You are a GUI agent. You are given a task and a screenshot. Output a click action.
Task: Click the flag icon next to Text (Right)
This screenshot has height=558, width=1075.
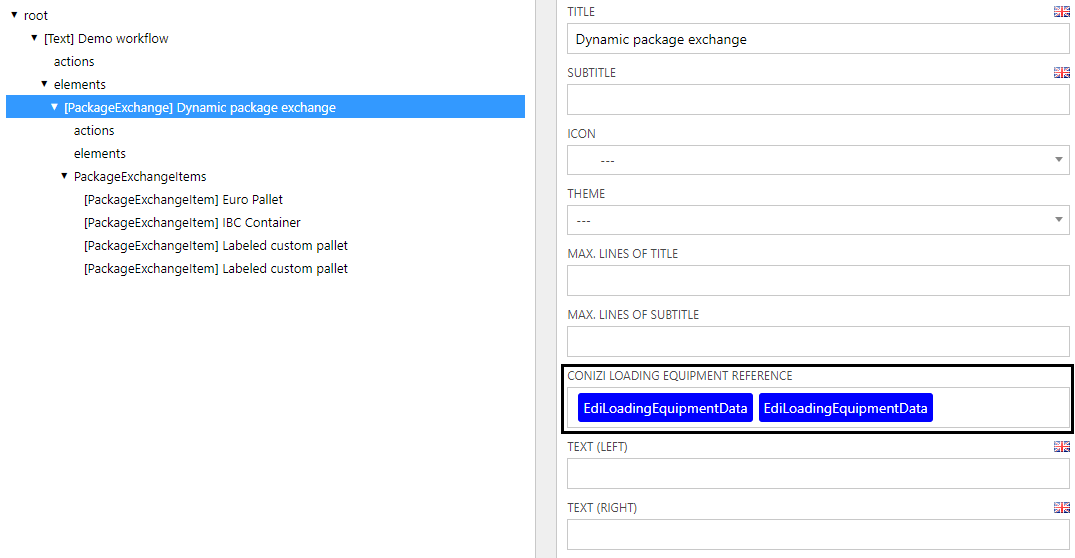tap(1061, 508)
